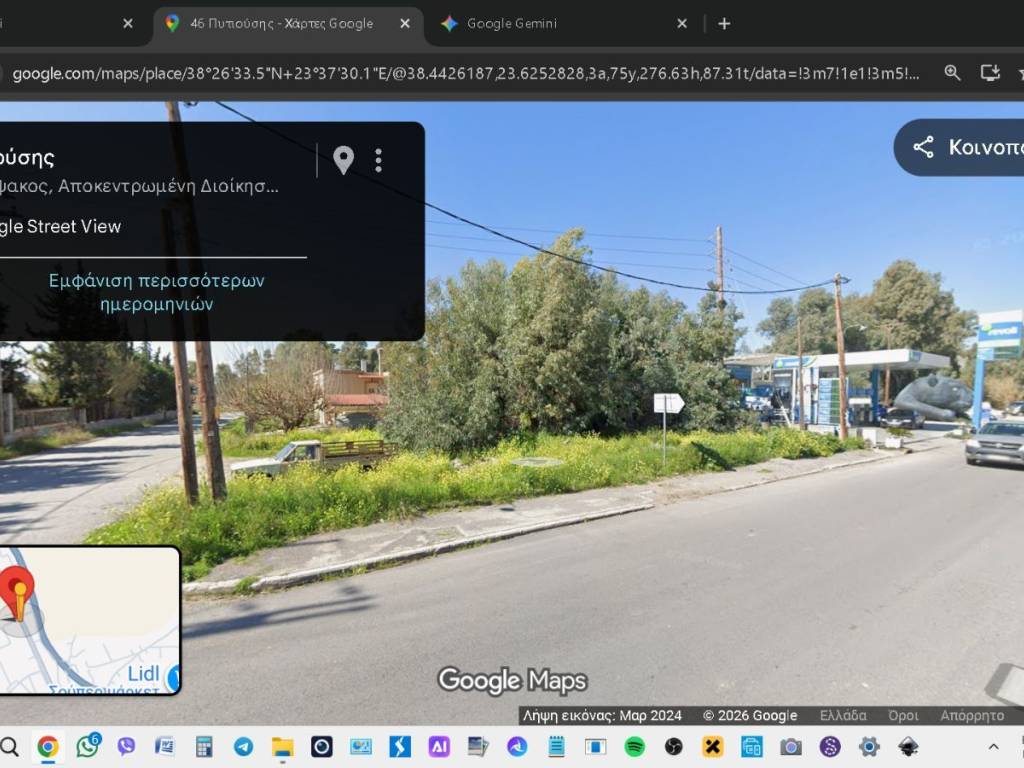The image size is (1024, 768).
Task: Open a new browser tab with the plus
Action: pos(724,23)
